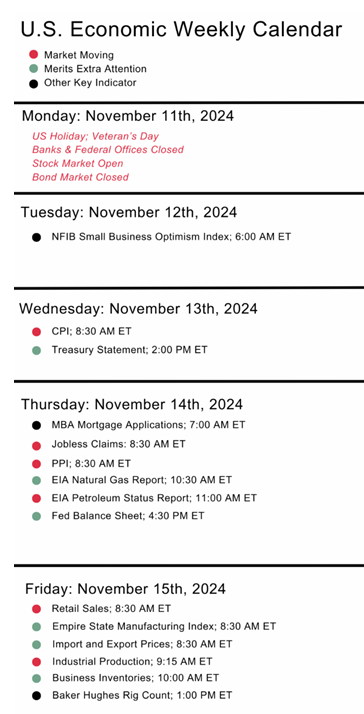The image size is (364, 714).
Task: Click the red dot beside EIA Petroleum Status Report
Action: pyautogui.click(x=36, y=499)
